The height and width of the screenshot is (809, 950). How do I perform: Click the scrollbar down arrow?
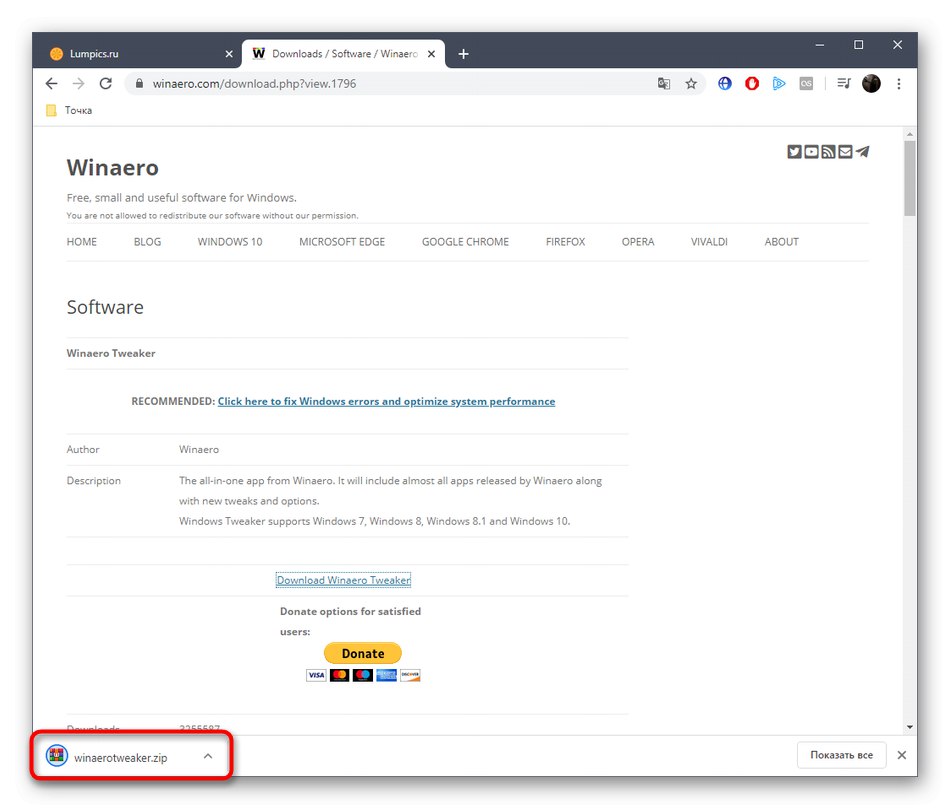point(909,727)
